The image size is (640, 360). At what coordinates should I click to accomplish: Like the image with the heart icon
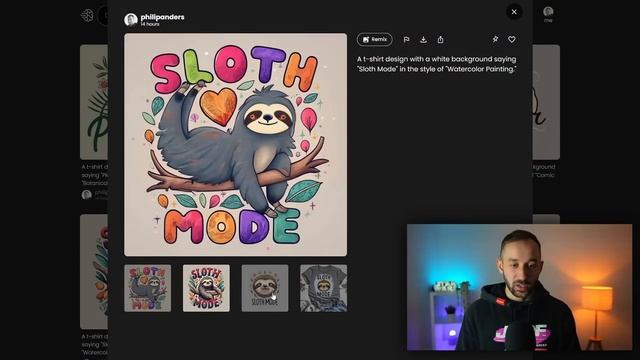click(x=511, y=39)
